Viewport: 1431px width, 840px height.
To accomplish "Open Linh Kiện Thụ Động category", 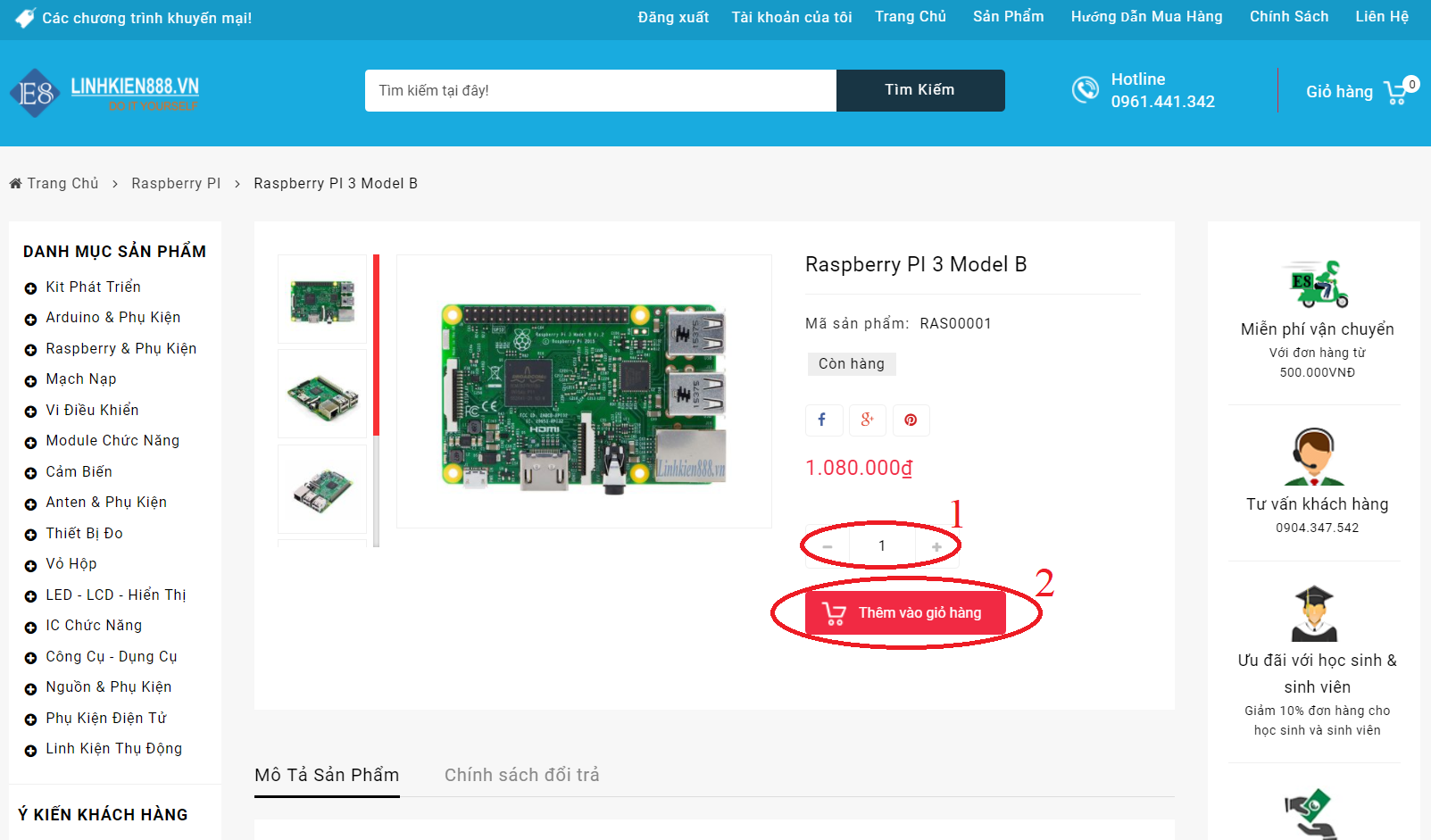I will pyautogui.click(x=114, y=749).
